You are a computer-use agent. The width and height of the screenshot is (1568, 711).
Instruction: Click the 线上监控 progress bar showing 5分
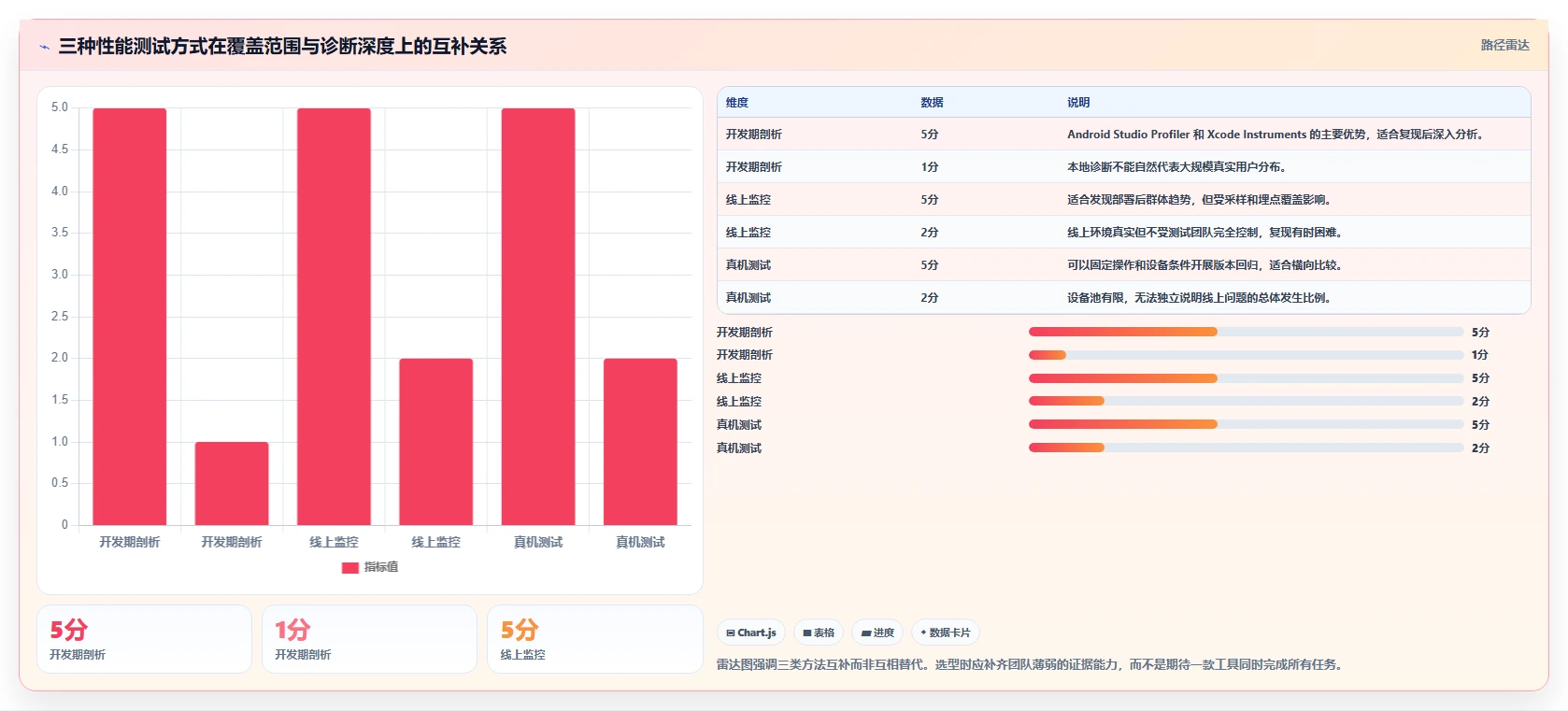[1246, 378]
